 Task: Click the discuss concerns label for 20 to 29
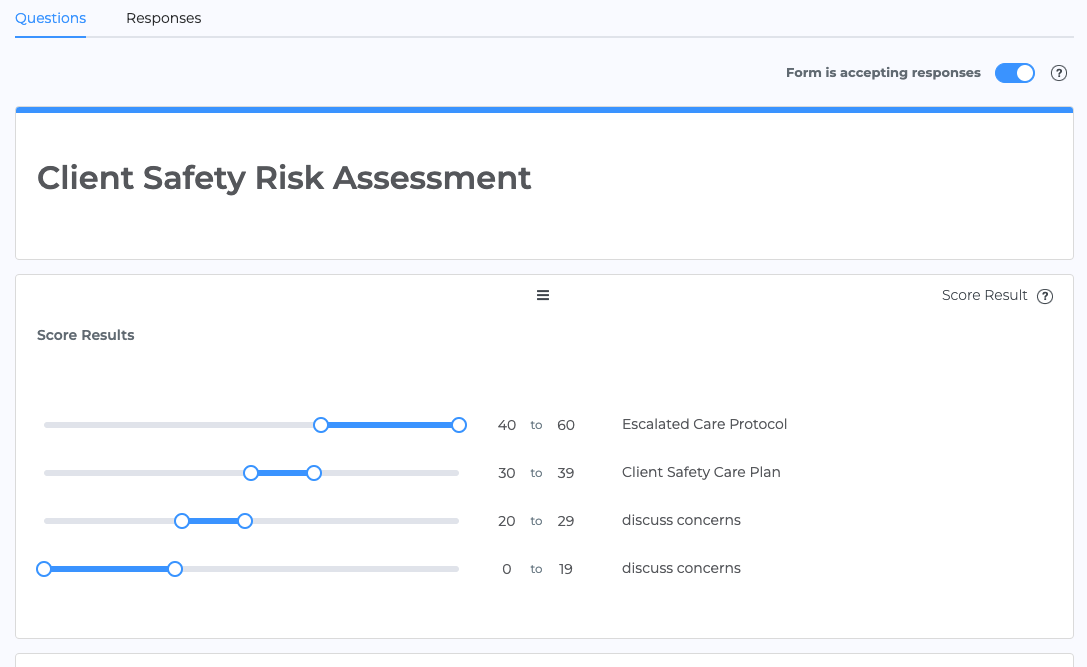[x=681, y=520]
